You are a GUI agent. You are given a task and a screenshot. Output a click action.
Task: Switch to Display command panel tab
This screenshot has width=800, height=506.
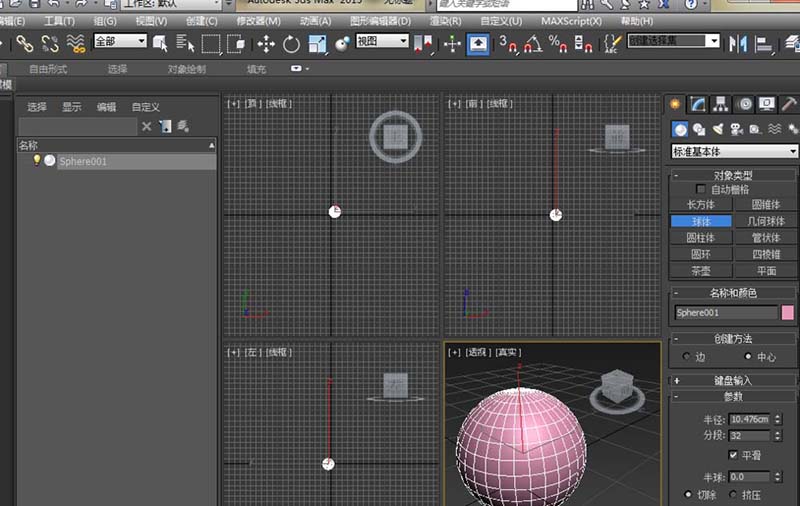click(767, 104)
